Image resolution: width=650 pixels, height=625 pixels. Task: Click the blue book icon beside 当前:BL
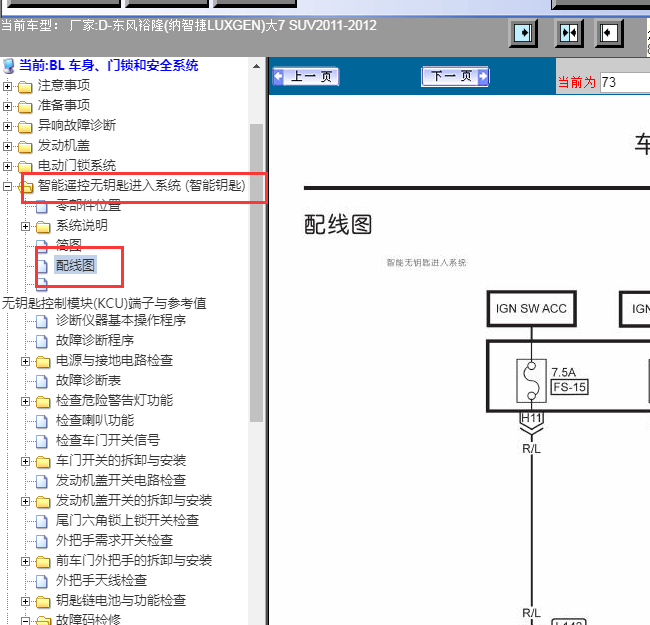(9, 66)
